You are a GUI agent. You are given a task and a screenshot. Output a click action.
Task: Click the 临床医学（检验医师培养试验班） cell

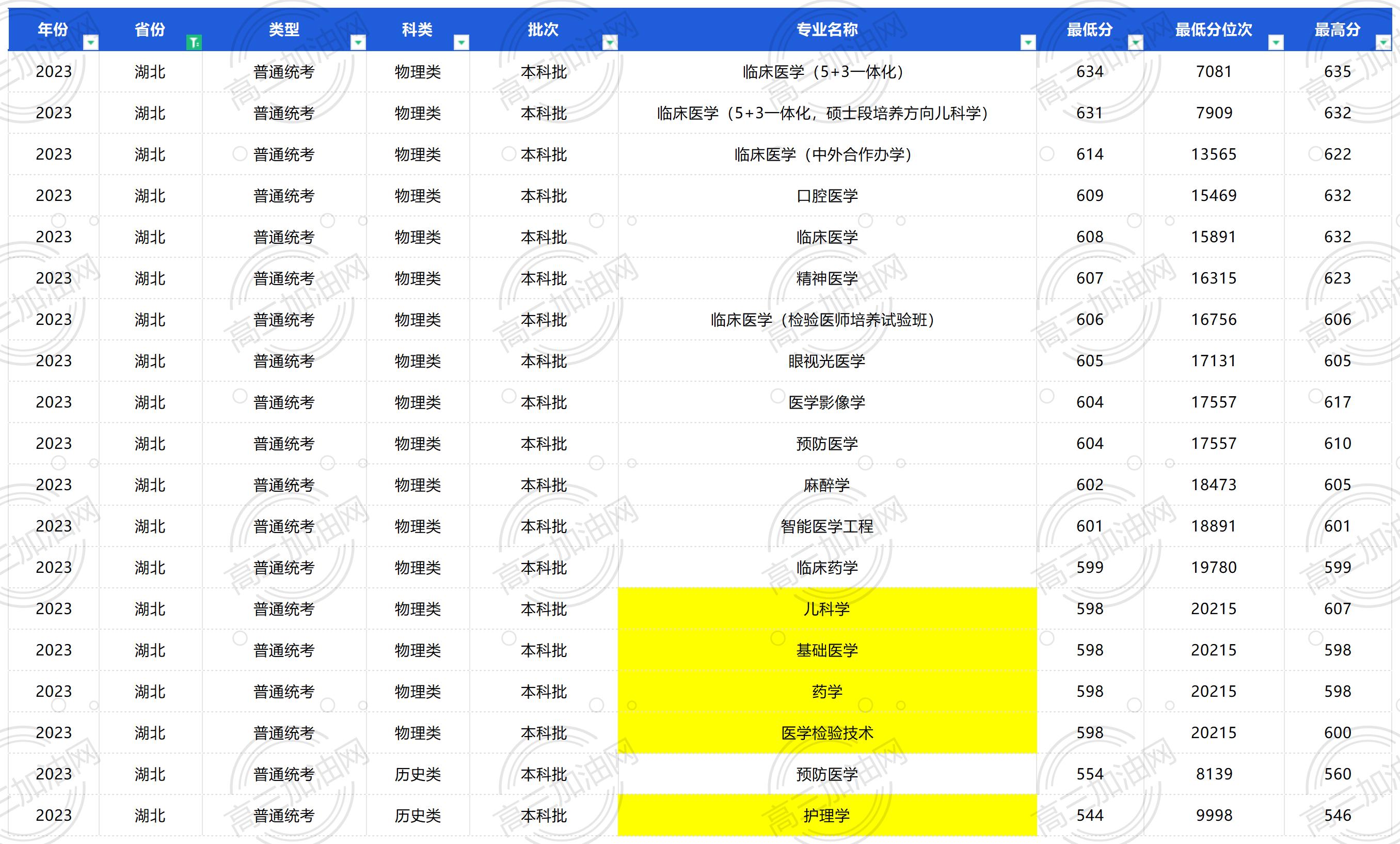(828, 319)
